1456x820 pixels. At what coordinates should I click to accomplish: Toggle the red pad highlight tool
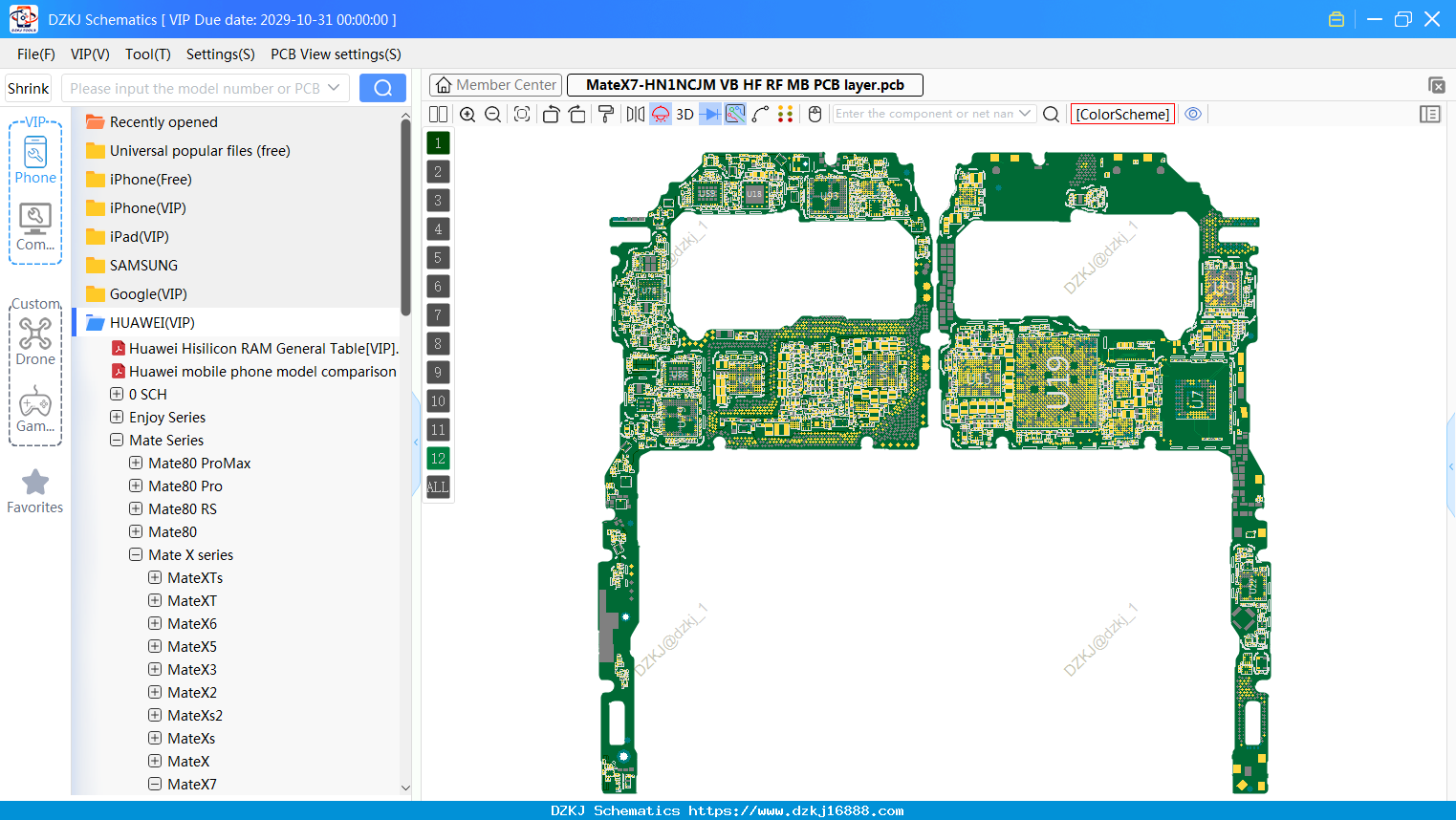coord(661,114)
